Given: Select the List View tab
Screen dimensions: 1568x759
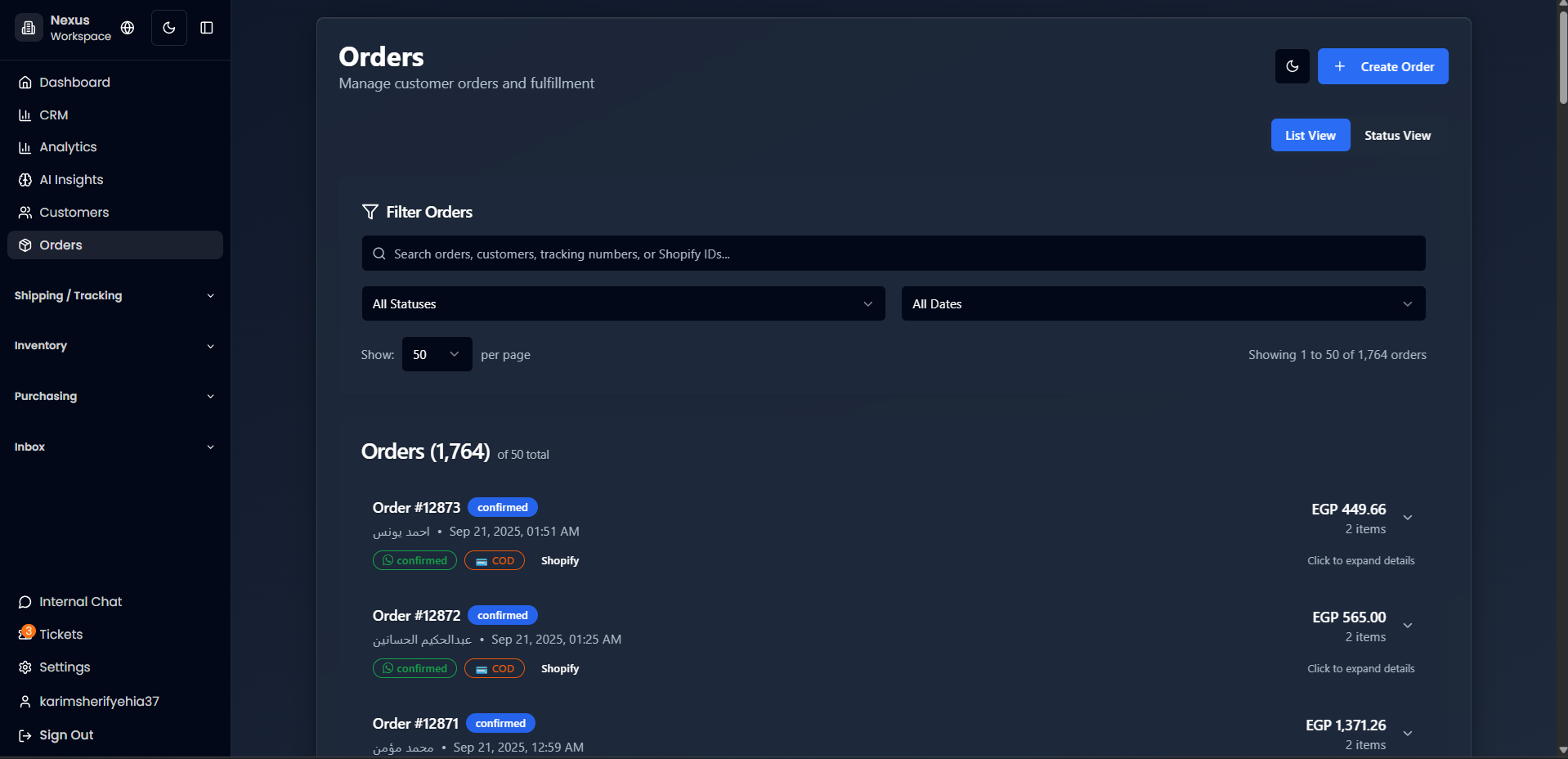Looking at the screenshot, I should [x=1310, y=135].
